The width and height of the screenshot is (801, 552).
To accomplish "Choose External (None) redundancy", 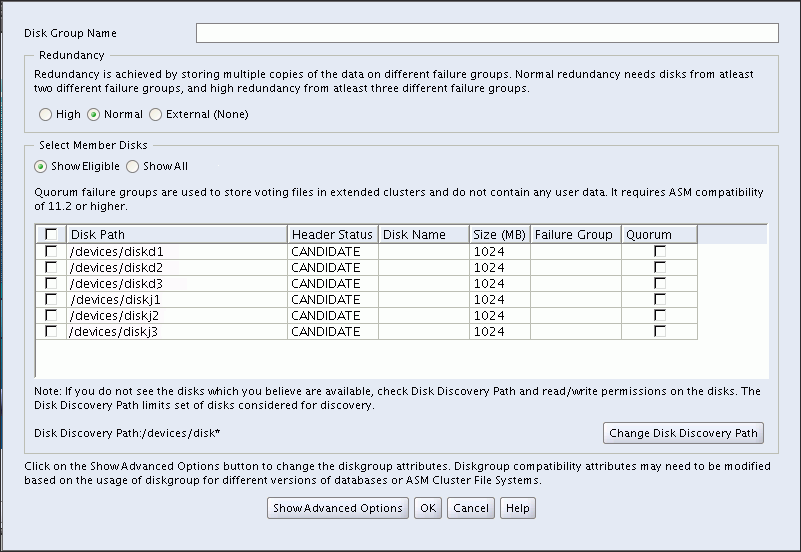I will click(156, 115).
